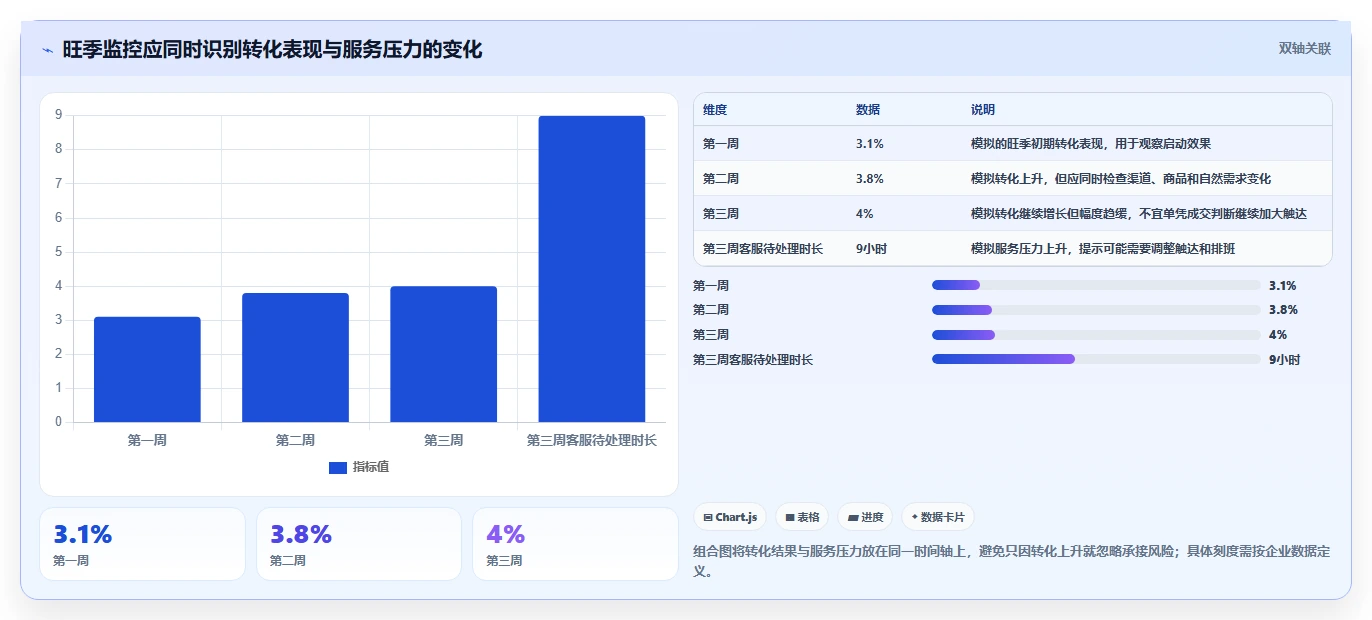Image resolution: width=1372 pixels, height=620 pixels.
Task: Select the 第二周 bar in the chart
Action: click(x=295, y=357)
